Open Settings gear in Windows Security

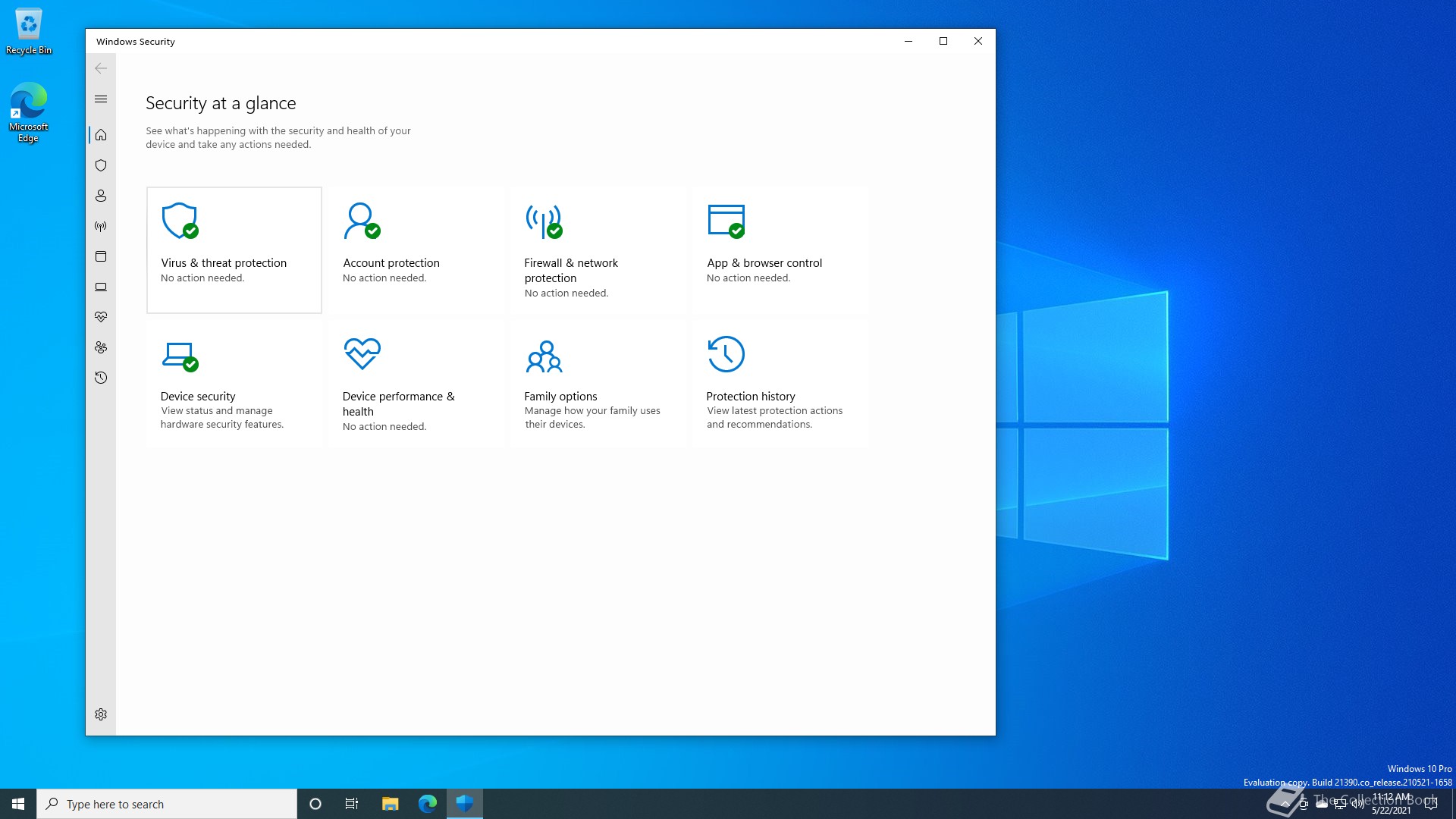pyautogui.click(x=101, y=714)
